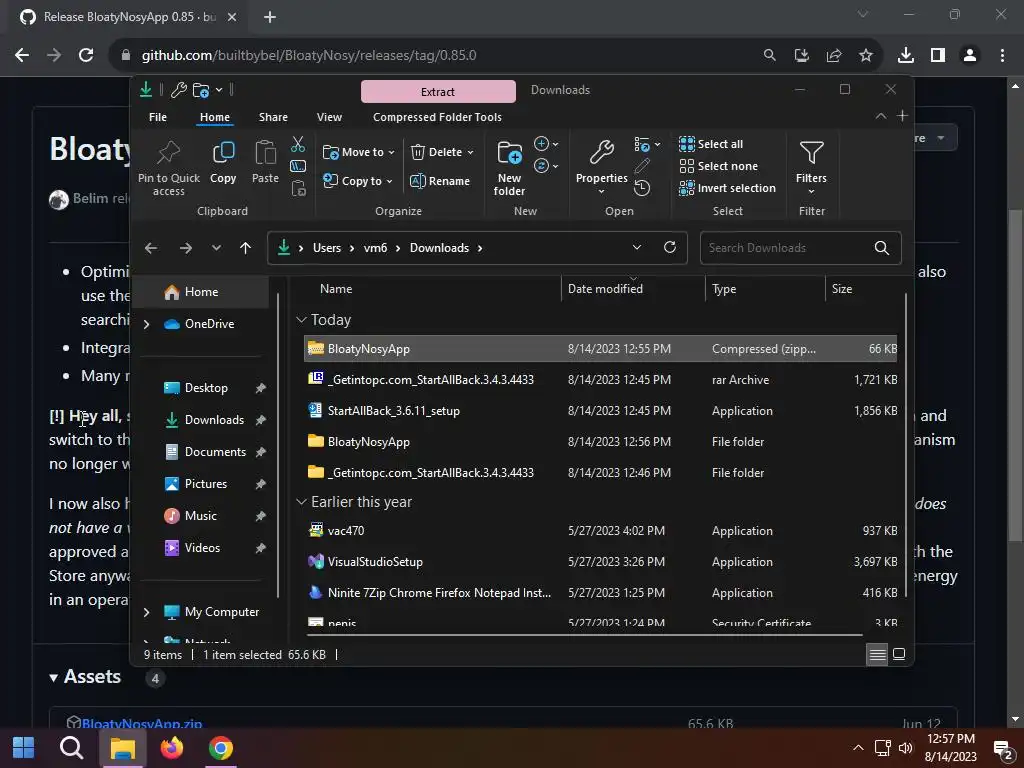This screenshot has width=1024, height=768.
Task: Click the Copy ribbon icon
Action: [x=223, y=153]
